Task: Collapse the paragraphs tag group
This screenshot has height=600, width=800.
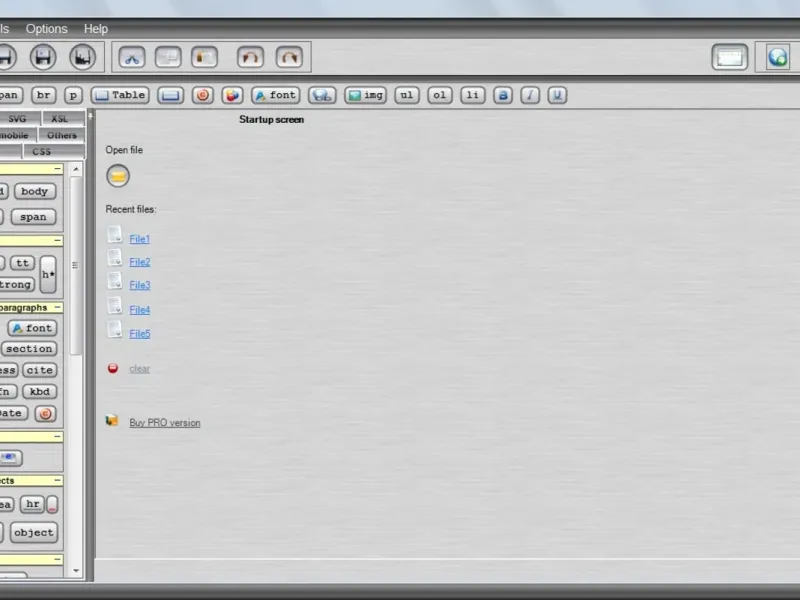Action: pos(58,308)
